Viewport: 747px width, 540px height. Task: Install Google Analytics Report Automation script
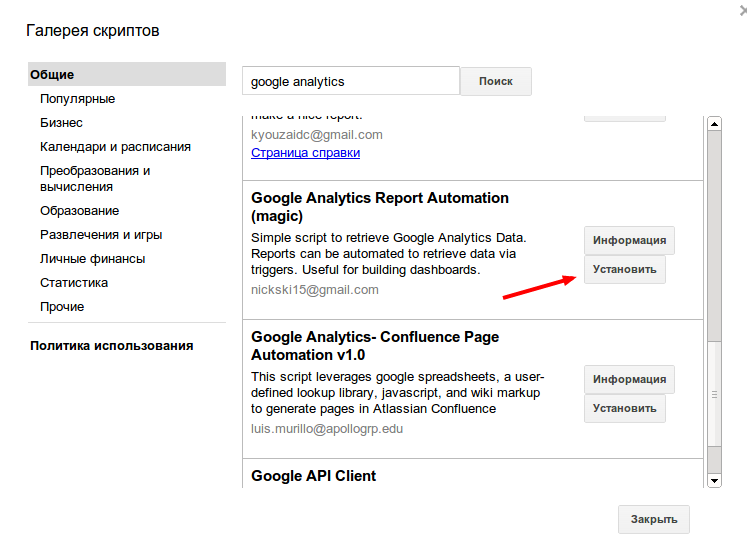pos(624,269)
